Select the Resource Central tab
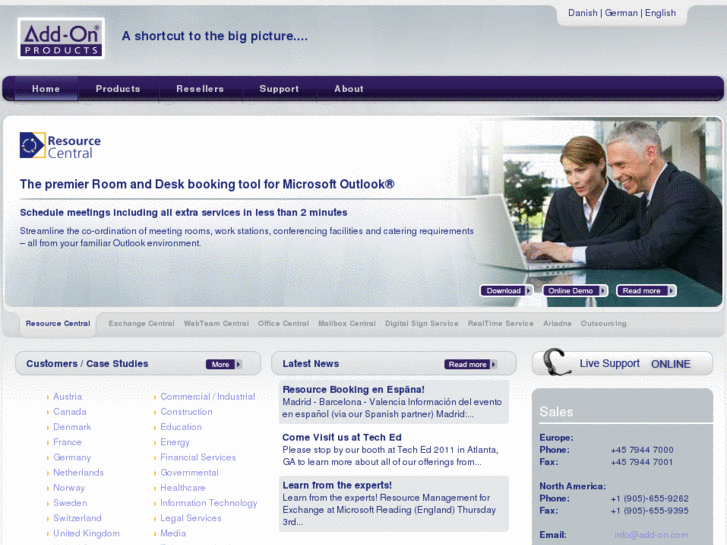727x545 pixels. point(58,323)
